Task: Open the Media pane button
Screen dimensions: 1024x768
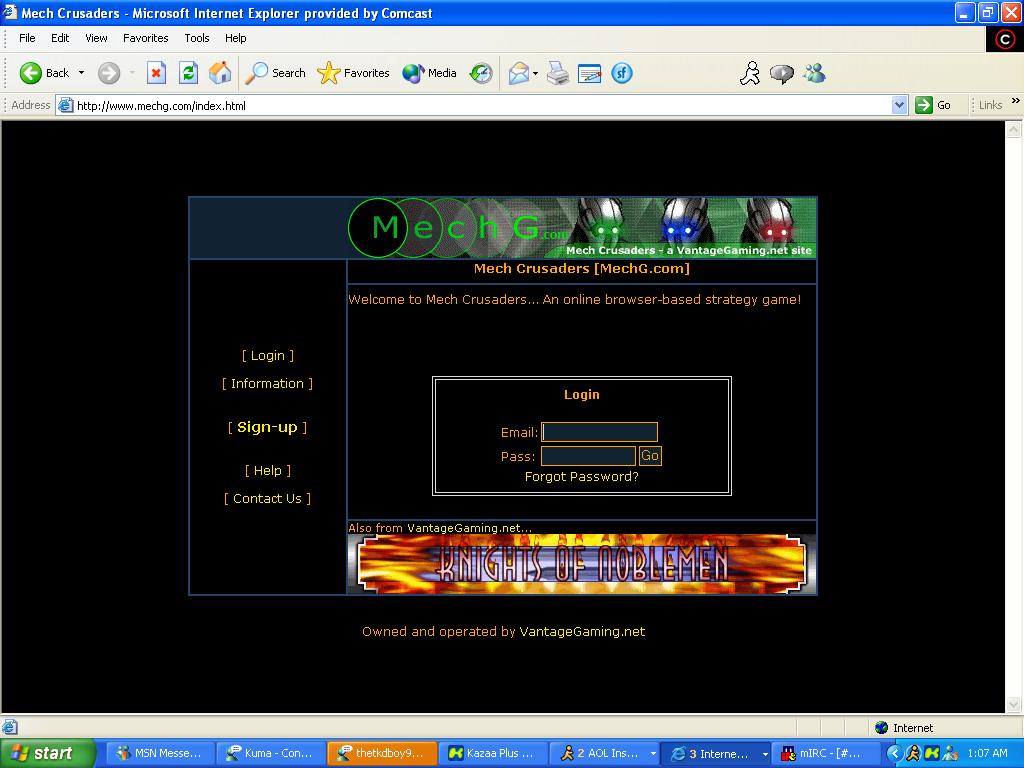Action: [x=429, y=73]
